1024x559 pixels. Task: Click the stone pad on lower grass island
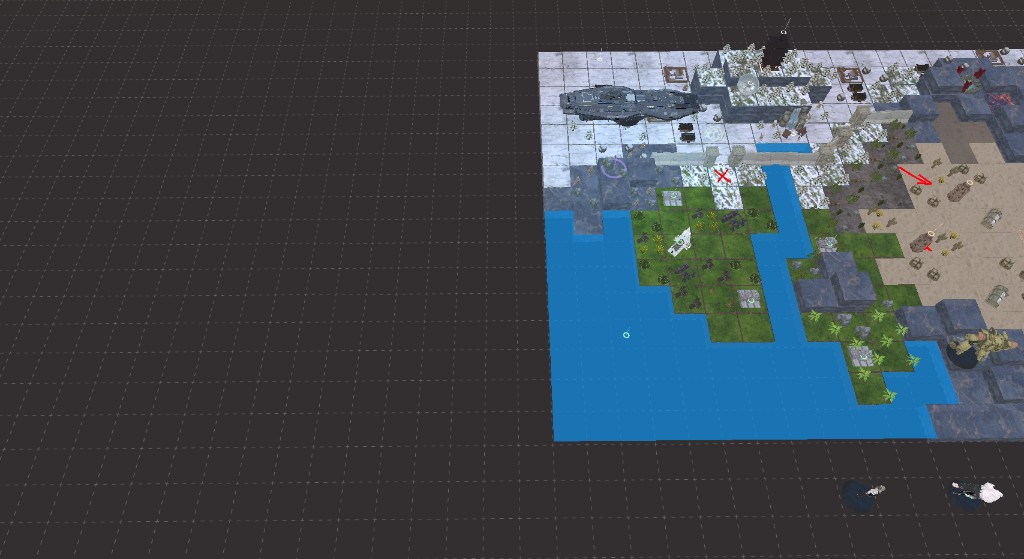(749, 299)
